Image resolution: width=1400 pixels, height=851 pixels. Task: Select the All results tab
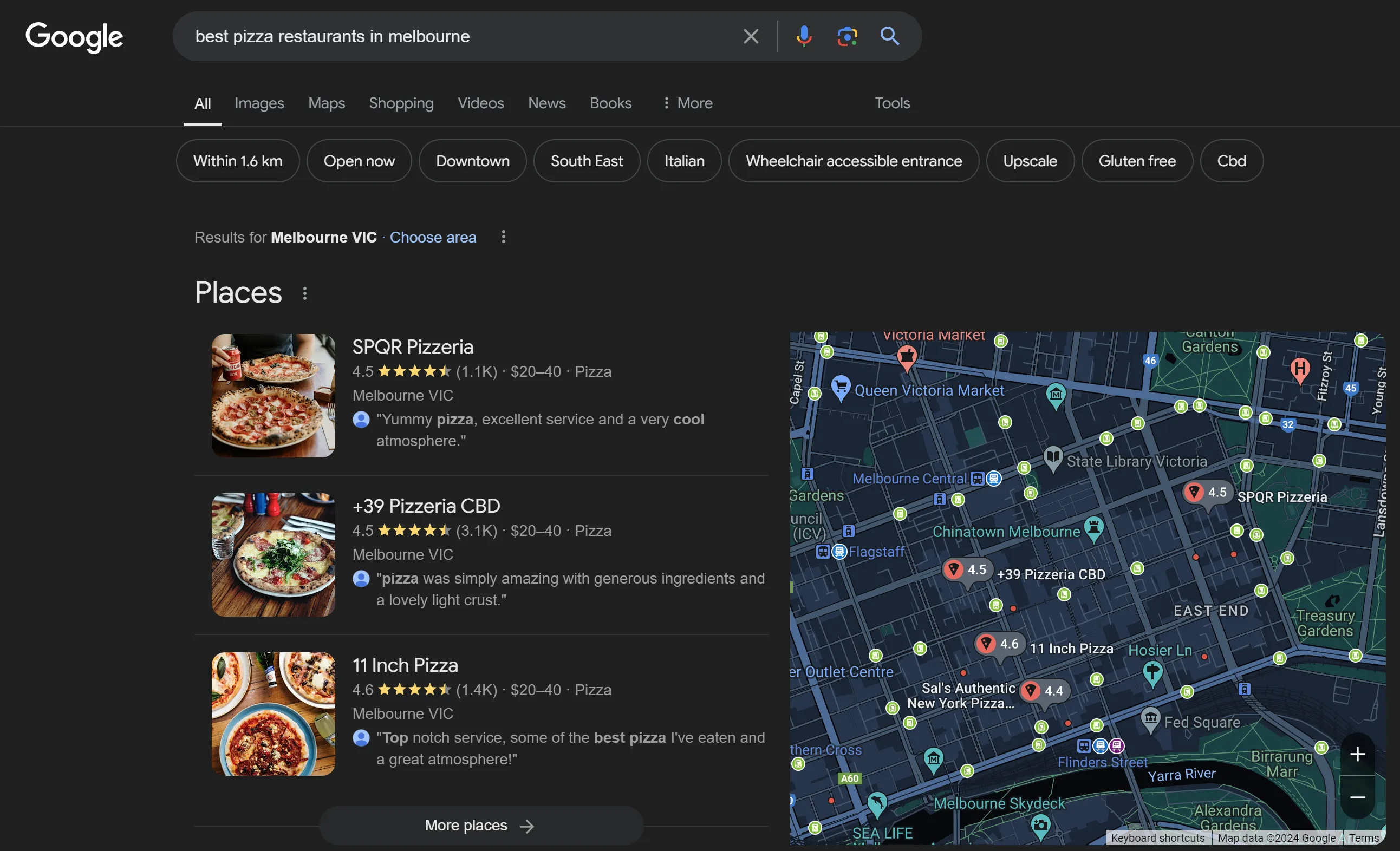pyautogui.click(x=202, y=103)
